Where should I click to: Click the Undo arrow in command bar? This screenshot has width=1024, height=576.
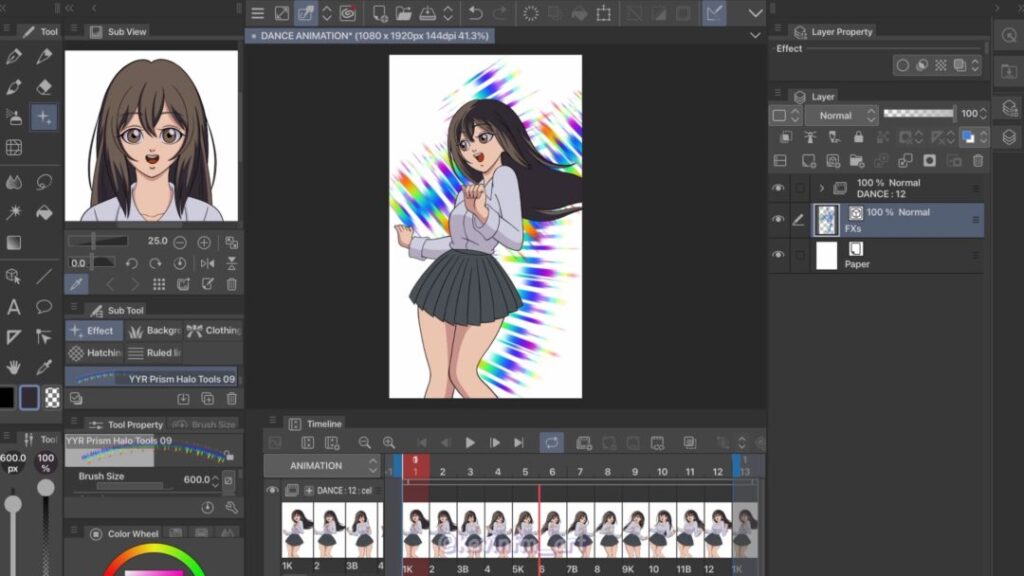point(475,13)
